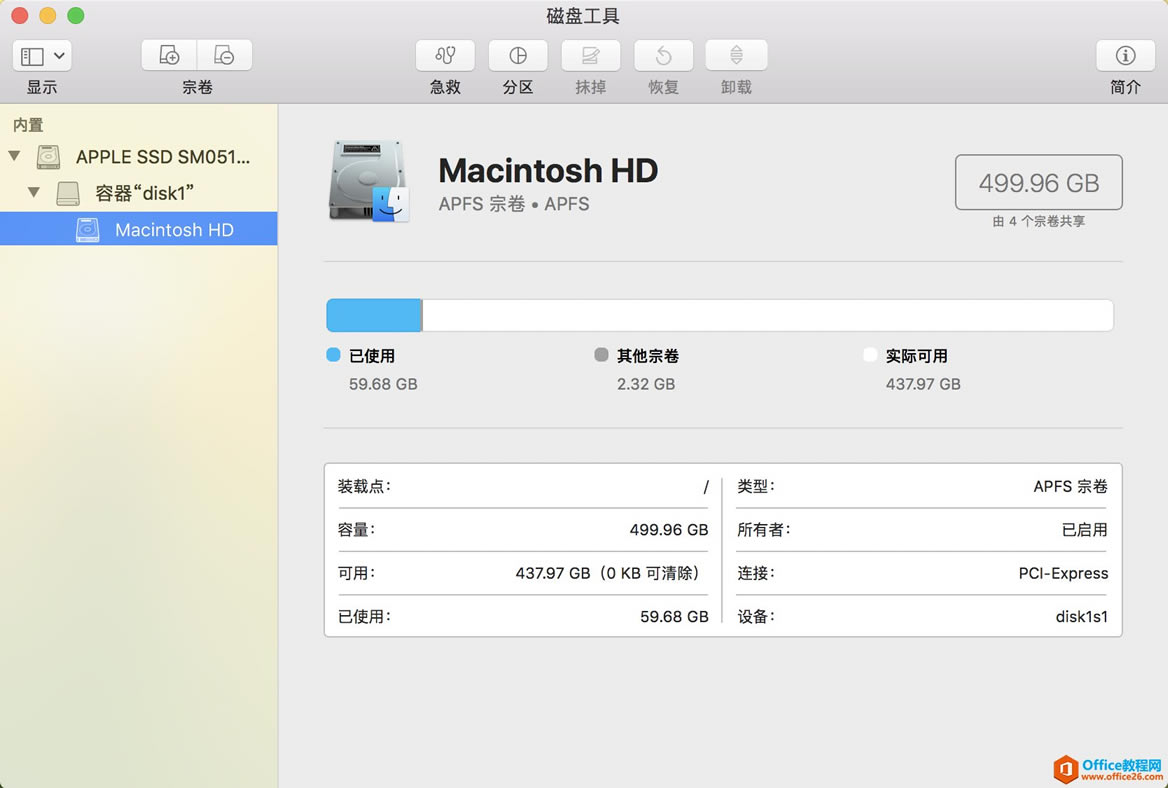Click the add volume (宗卷 plus) icon

(x=169, y=55)
